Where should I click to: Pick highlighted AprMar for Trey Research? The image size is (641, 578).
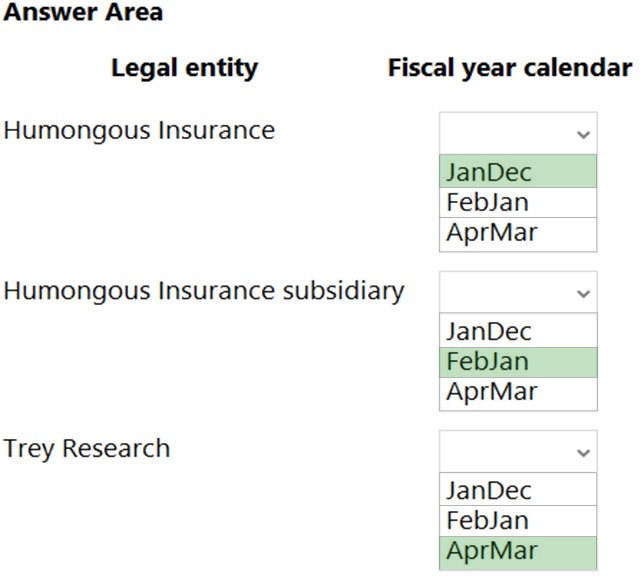point(518,552)
